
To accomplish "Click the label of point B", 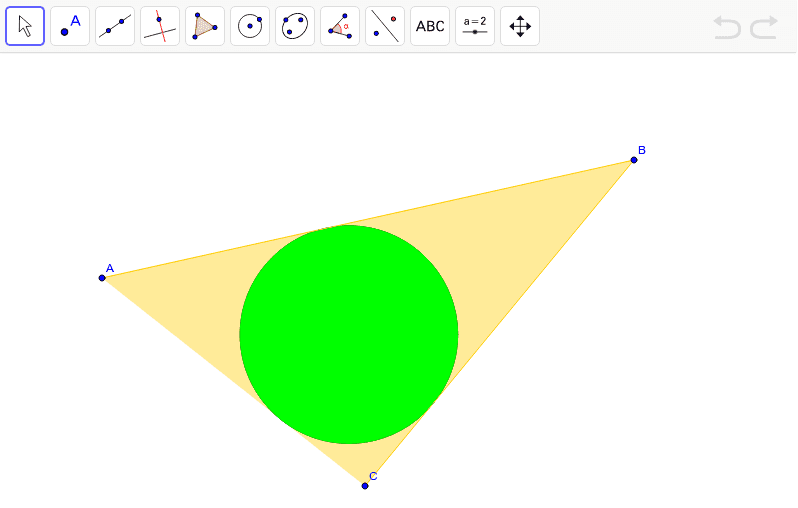I will pyautogui.click(x=642, y=150).
